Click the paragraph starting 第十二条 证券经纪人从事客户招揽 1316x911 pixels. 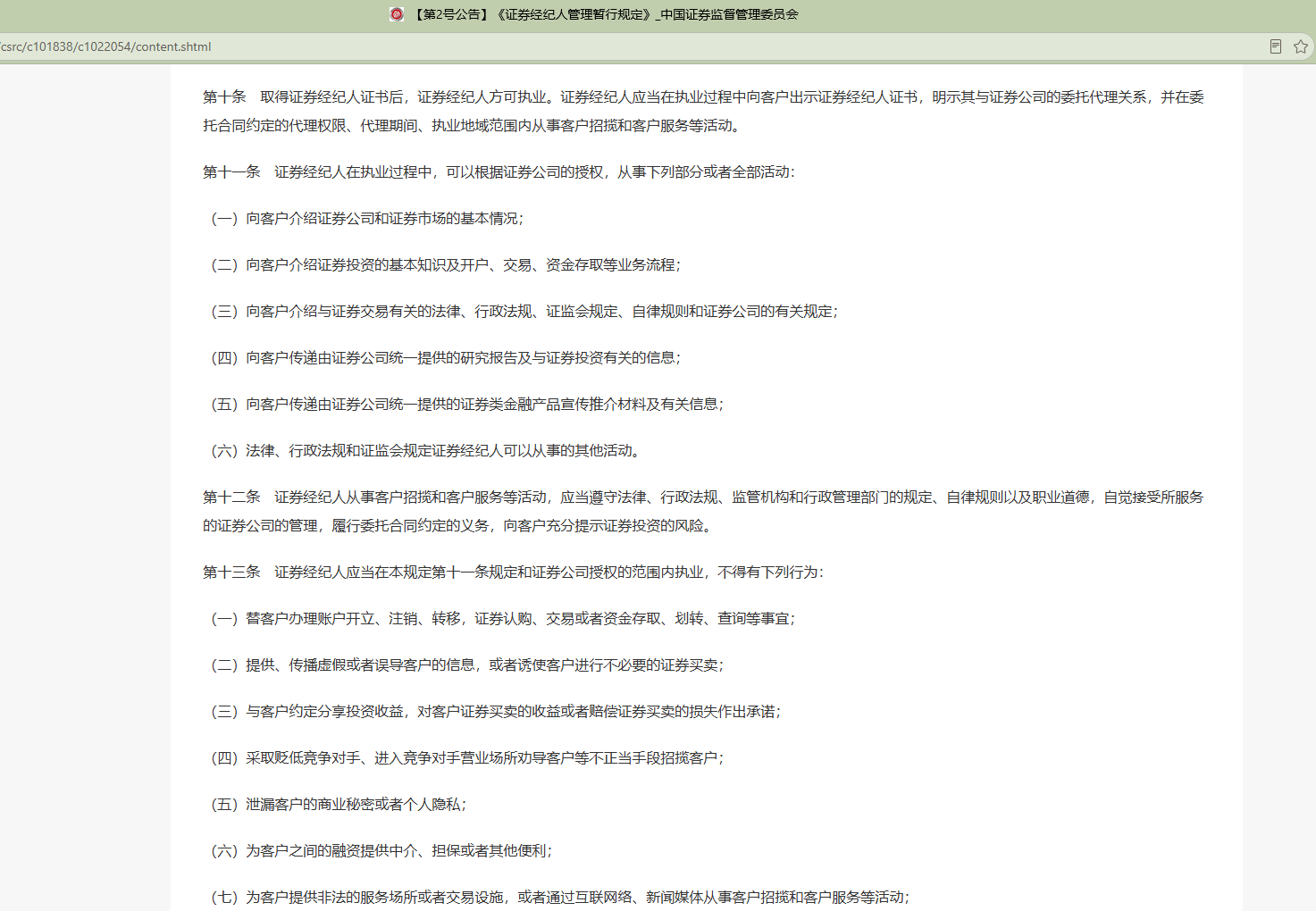click(x=703, y=511)
